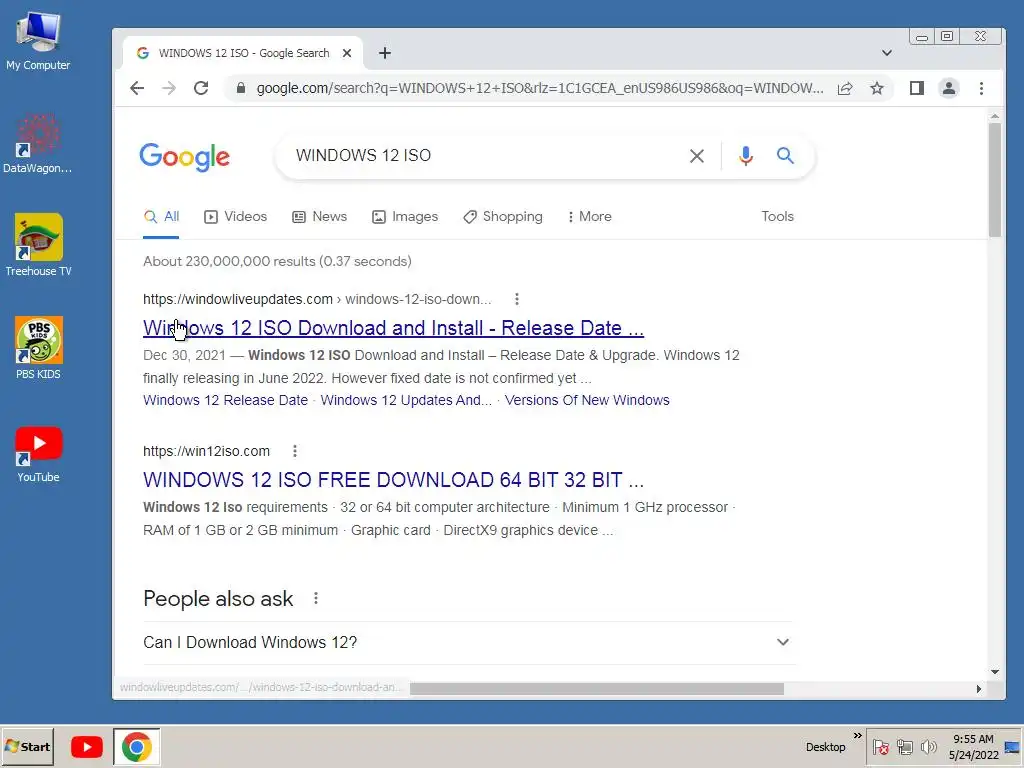Click the blue magnifier search button

tap(785, 155)
